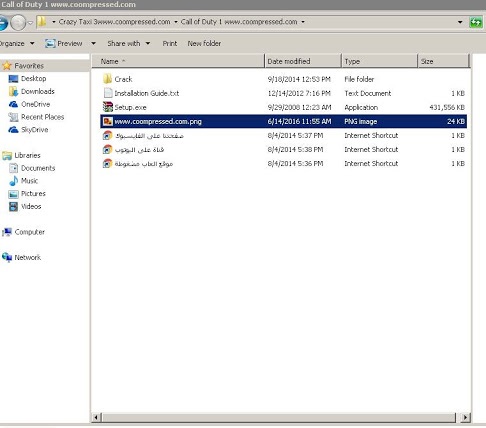Click the Print toolbar button
Screen dimensions: 486x428
170,43
